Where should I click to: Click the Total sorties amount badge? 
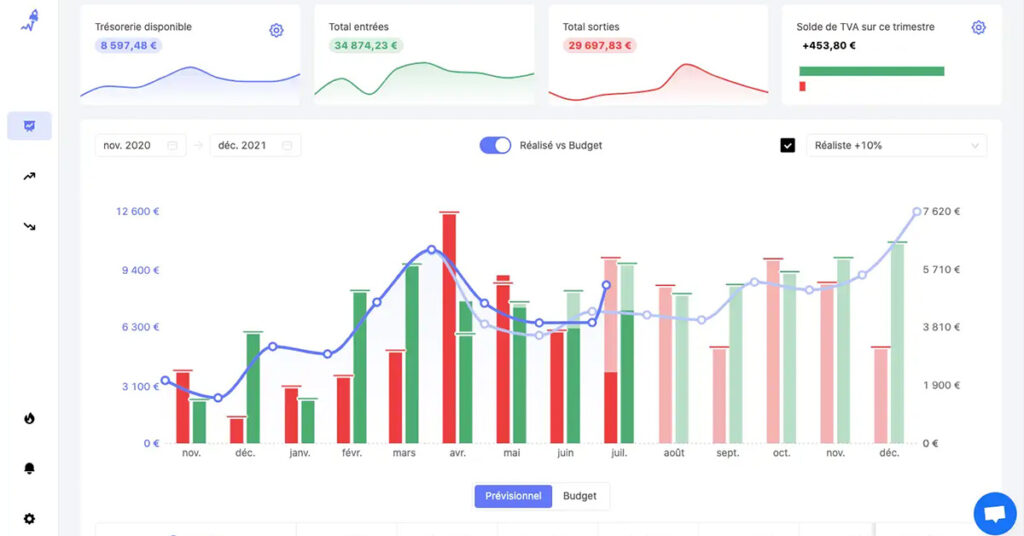600,45
